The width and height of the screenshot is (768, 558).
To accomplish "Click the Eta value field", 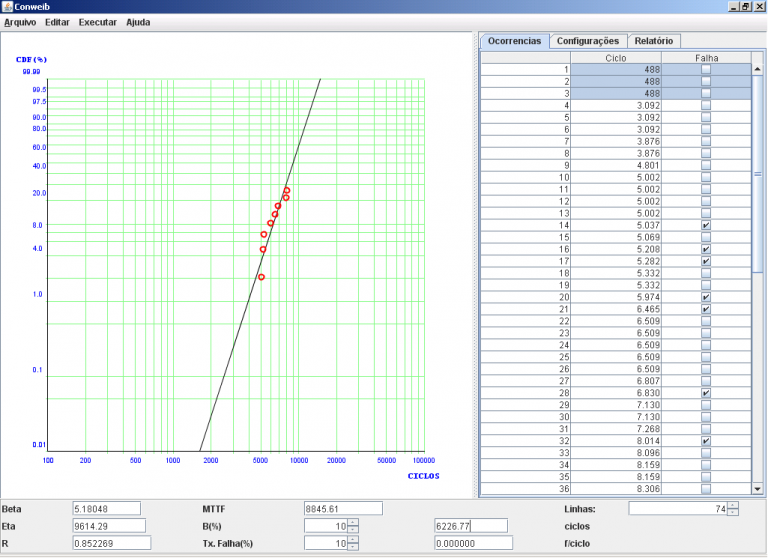I will point(109,525).
